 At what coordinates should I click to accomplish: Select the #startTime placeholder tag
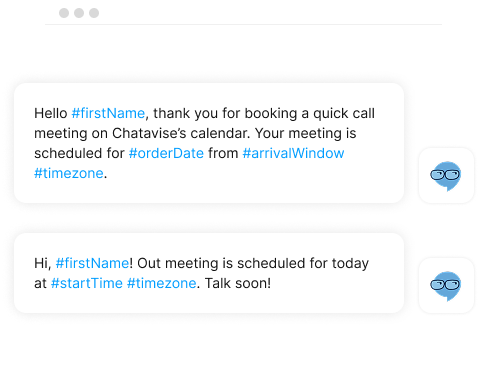click(x=87, y=283)
